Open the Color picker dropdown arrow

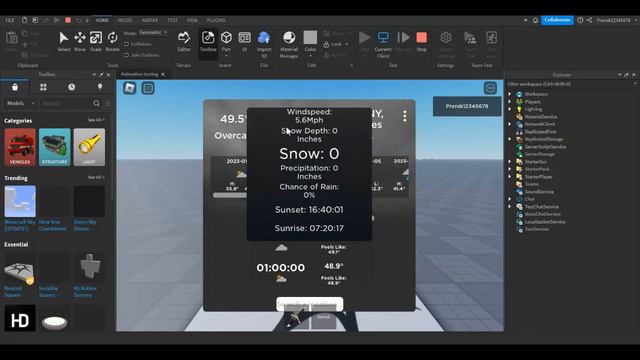coord(310,56)
